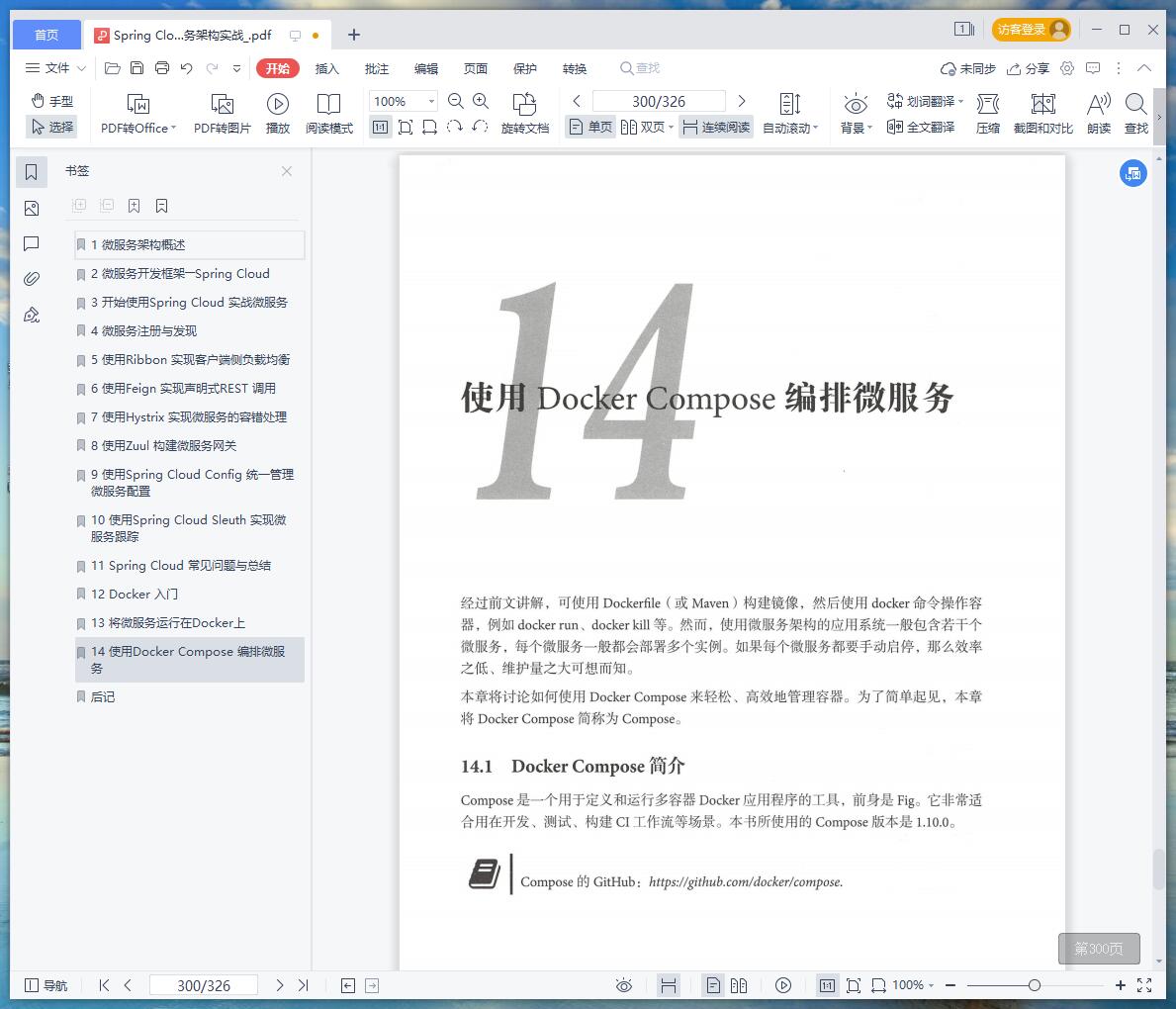Click the ribbon page number field 300/326
1176x1009 pixels.
(x=659, y=101)
